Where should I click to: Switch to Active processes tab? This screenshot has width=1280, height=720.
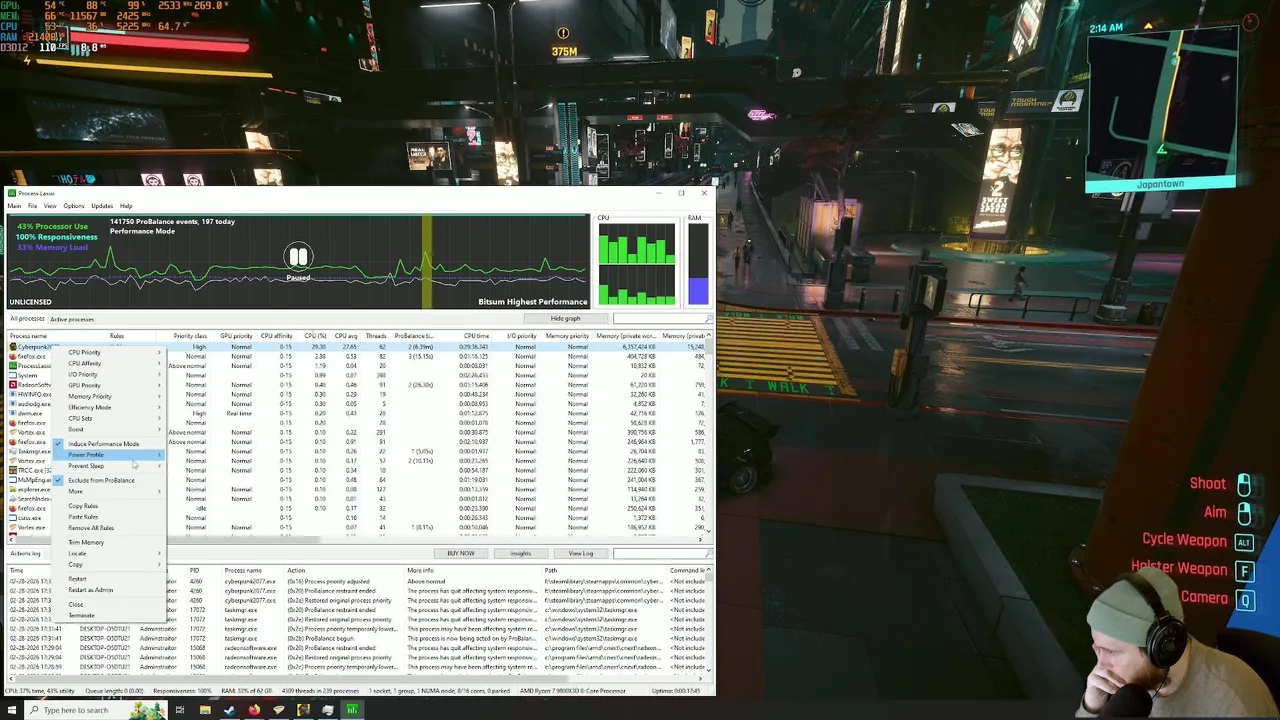click(72, 319)
